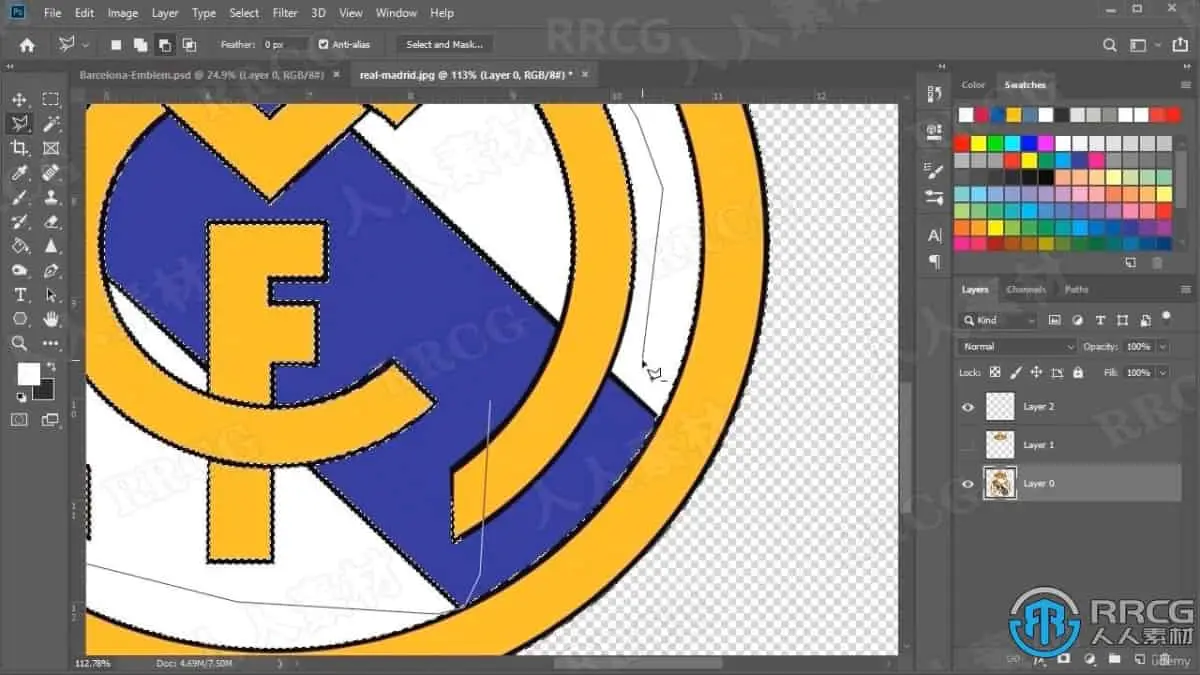Open the Character panel icon
1200x675 pixels.
934,236
